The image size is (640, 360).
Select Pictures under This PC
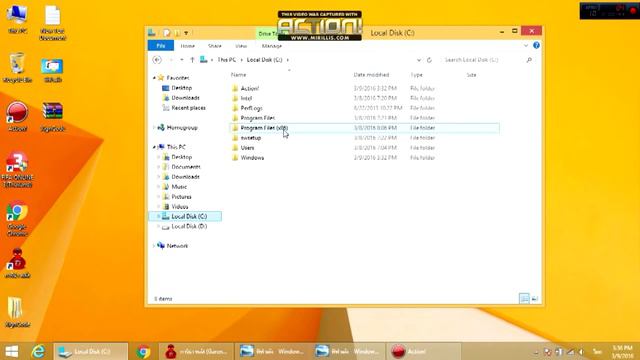(181, 196)
